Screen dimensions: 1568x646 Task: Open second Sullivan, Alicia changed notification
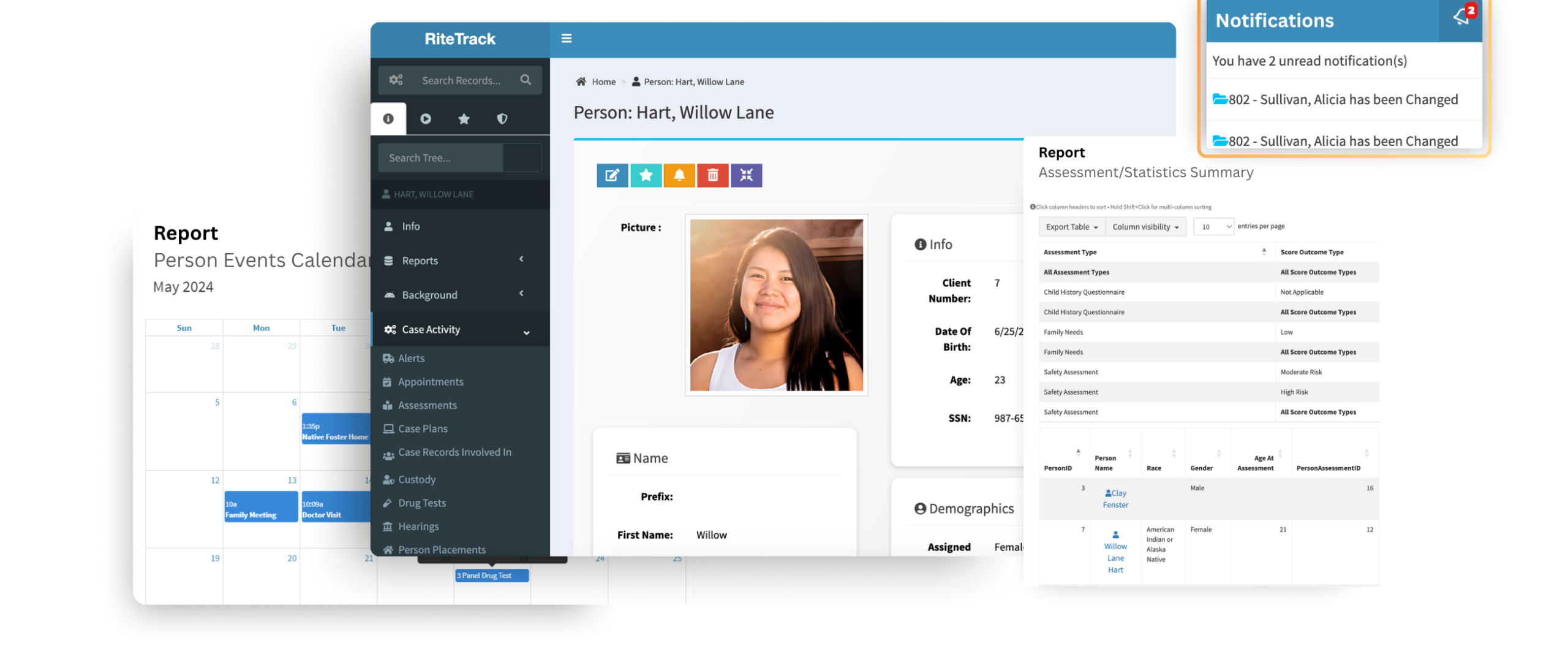click(x=1335, y=140)
